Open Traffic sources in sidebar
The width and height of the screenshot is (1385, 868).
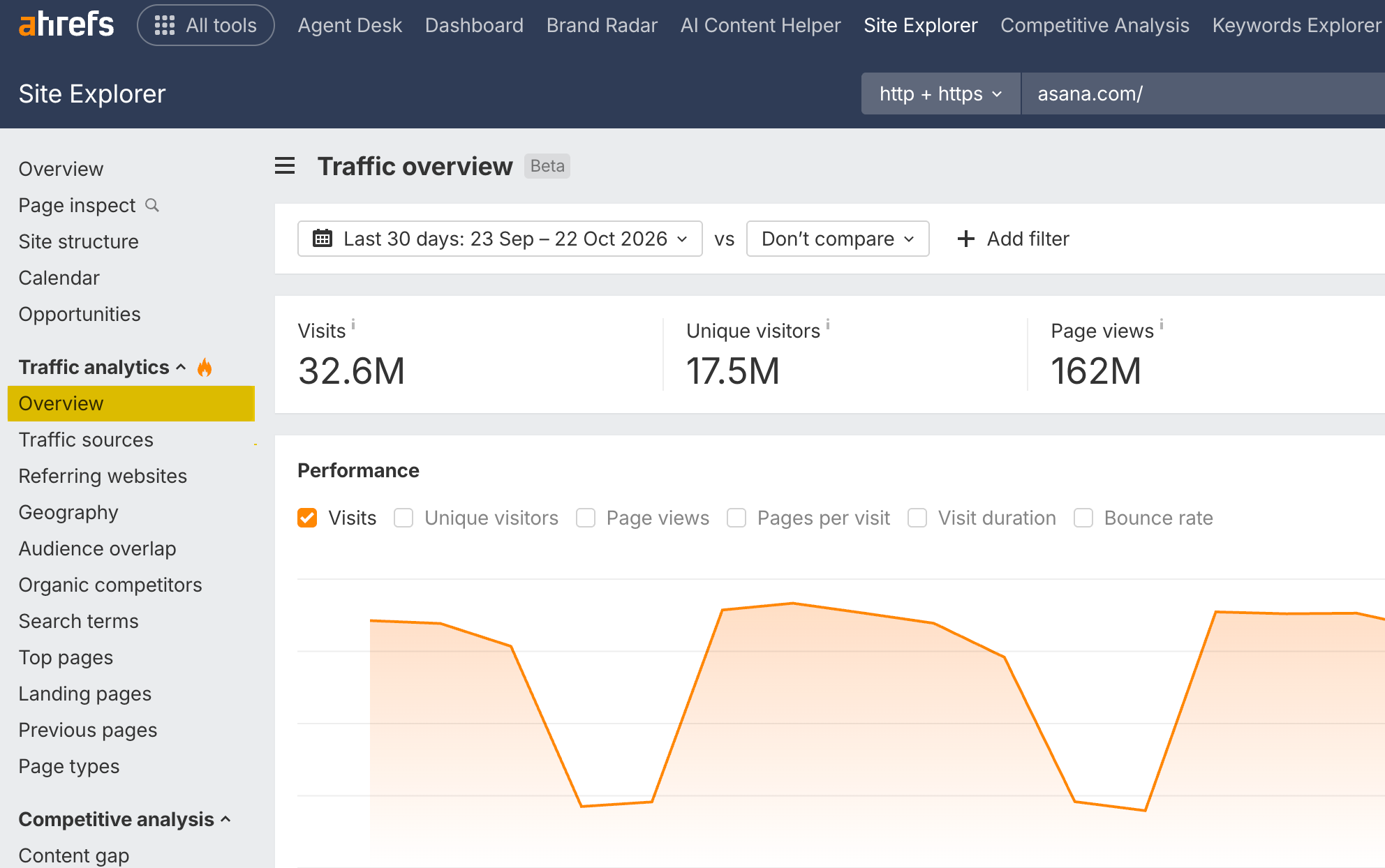86,440
